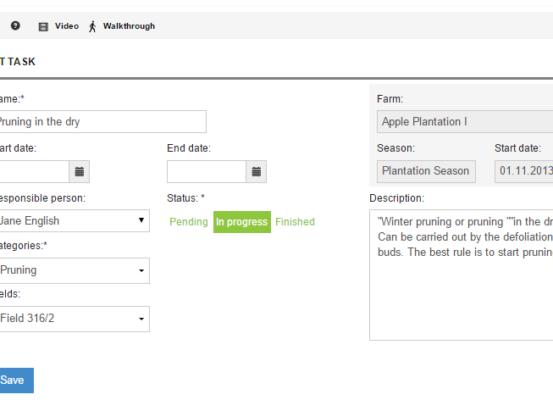Click inside the Description text area
The height and width of the screenshot is (400, 553).
(x=461, y=275)
